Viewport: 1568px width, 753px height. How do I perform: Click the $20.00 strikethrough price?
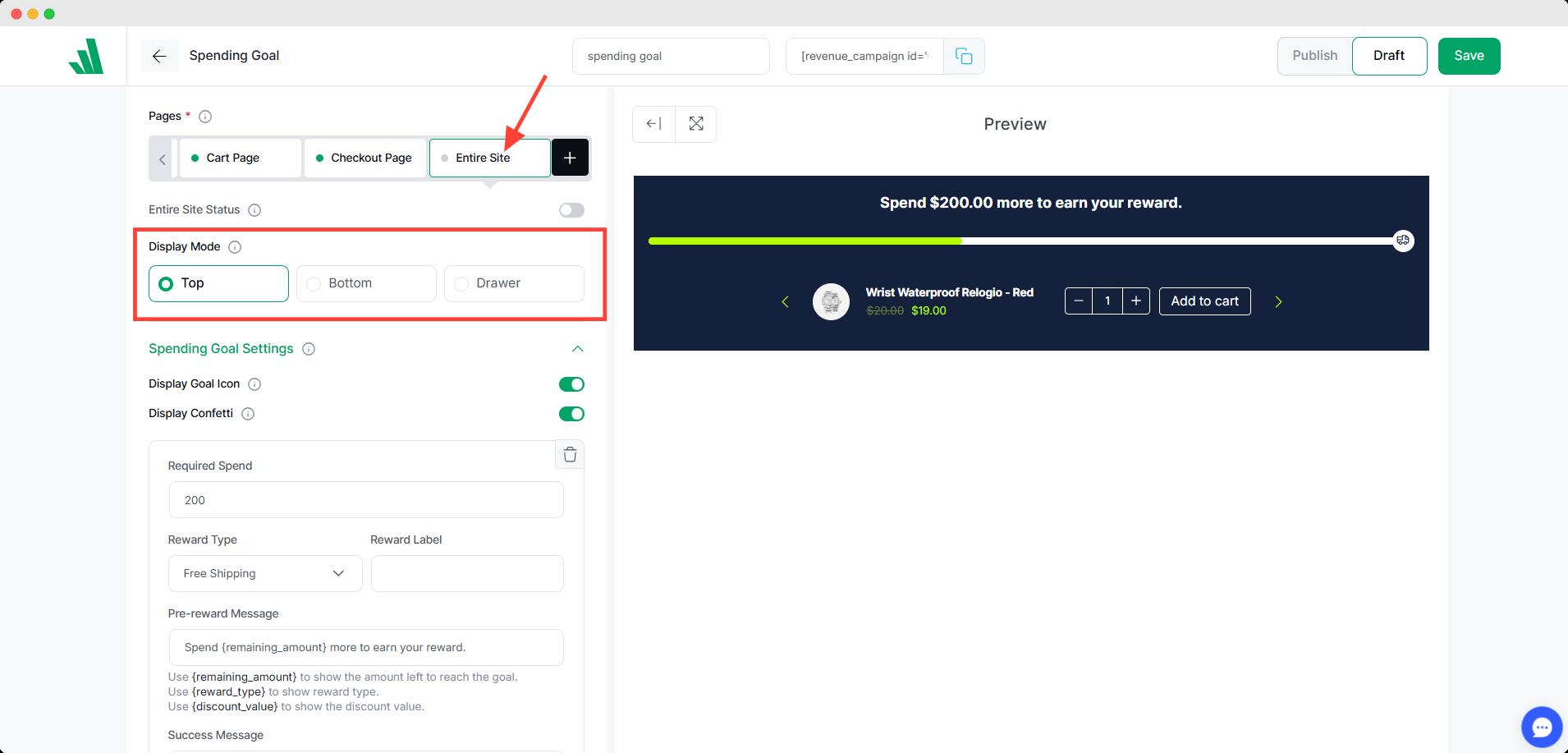pyautogui.click(x=885, y=311)
